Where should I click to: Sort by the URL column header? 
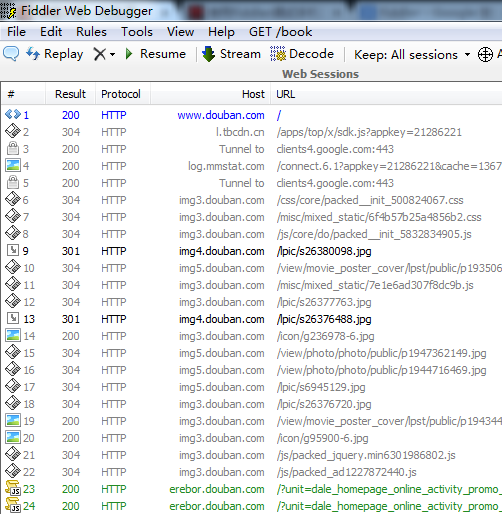click(x=387, y=94)
